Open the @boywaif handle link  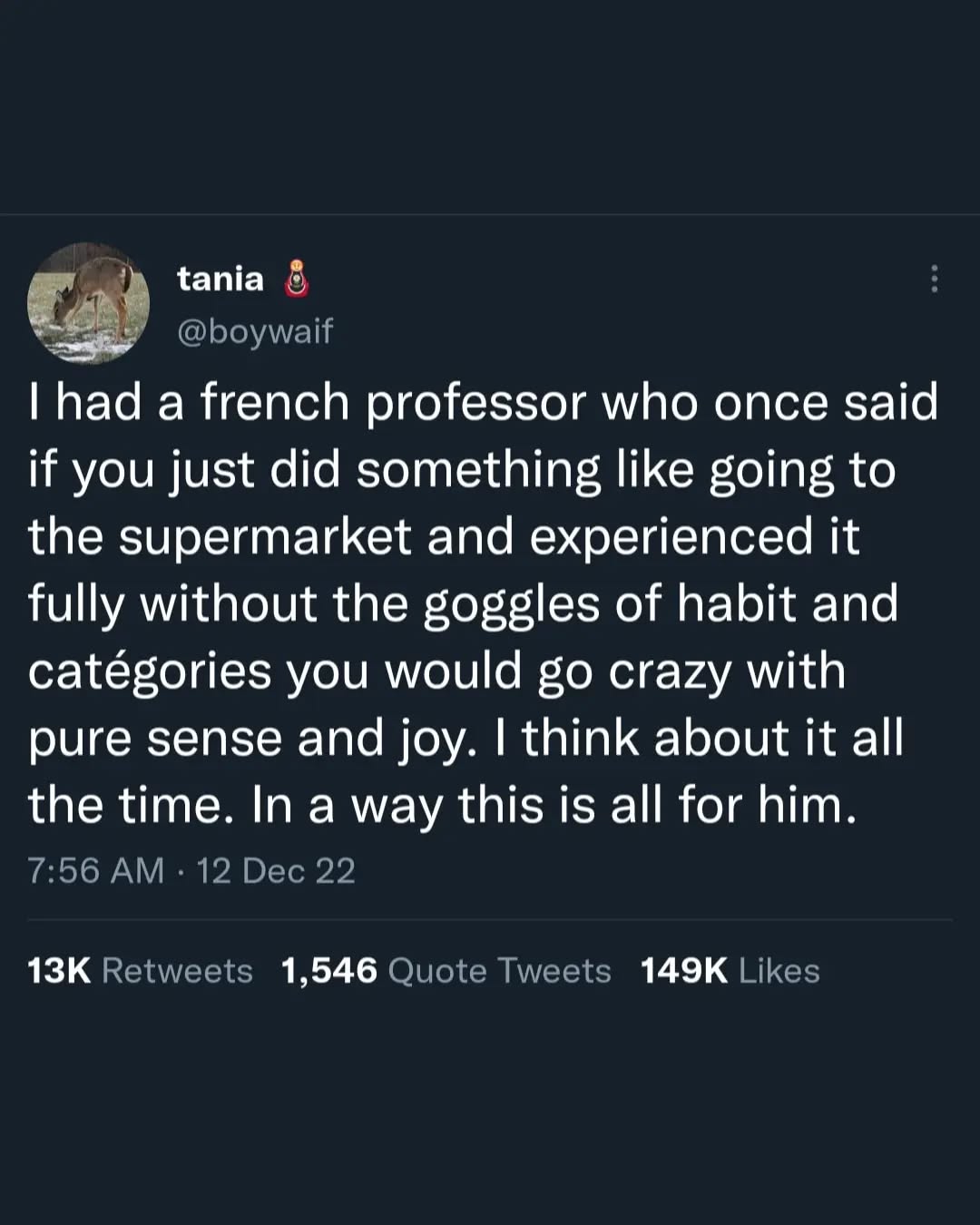[x=255, y=330]
